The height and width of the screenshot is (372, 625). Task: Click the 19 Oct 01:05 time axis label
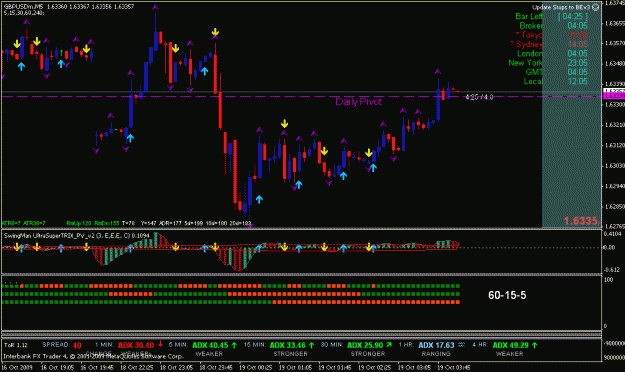click(295, 367)
